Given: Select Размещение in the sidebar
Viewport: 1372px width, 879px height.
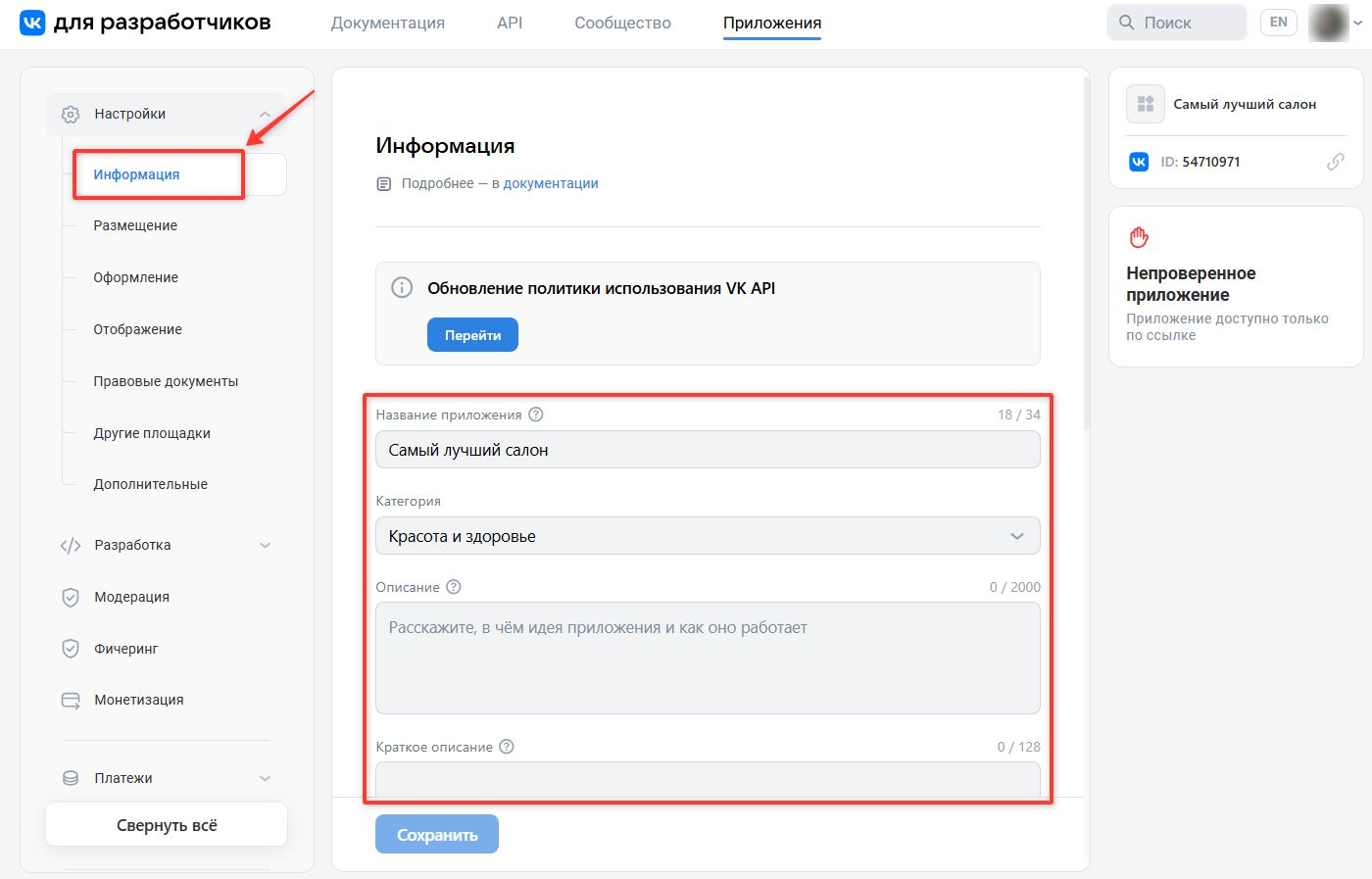Looking at the screenshot, I should [x=135, y=225].
